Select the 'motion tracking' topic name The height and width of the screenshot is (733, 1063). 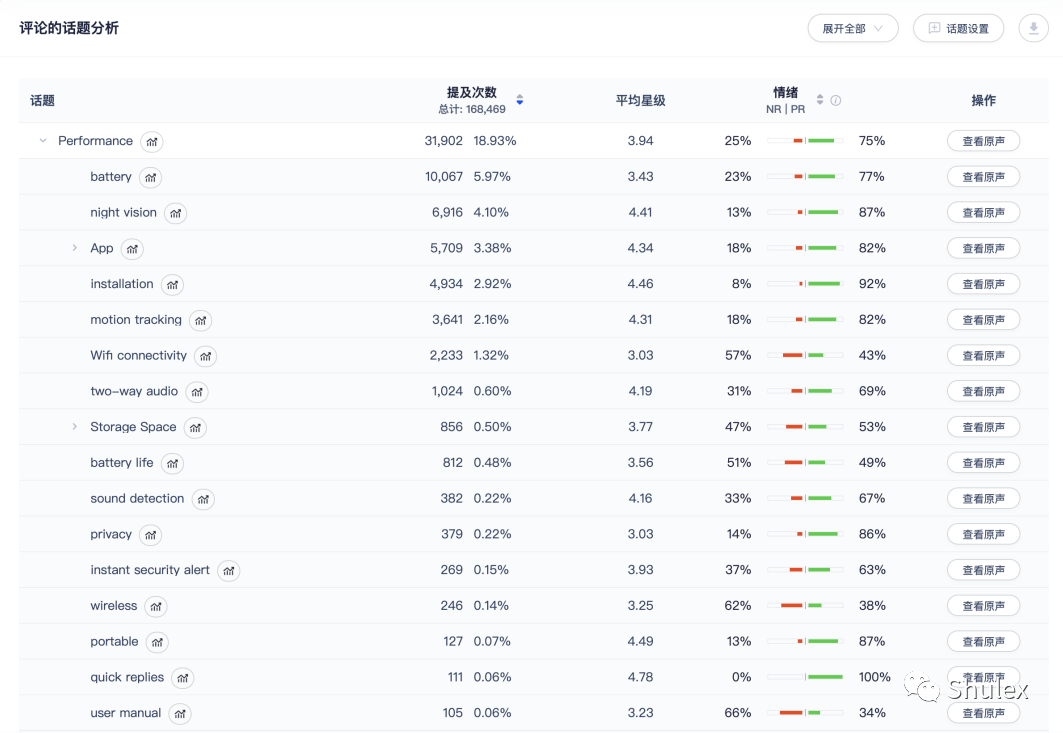(x=136, y=319)
